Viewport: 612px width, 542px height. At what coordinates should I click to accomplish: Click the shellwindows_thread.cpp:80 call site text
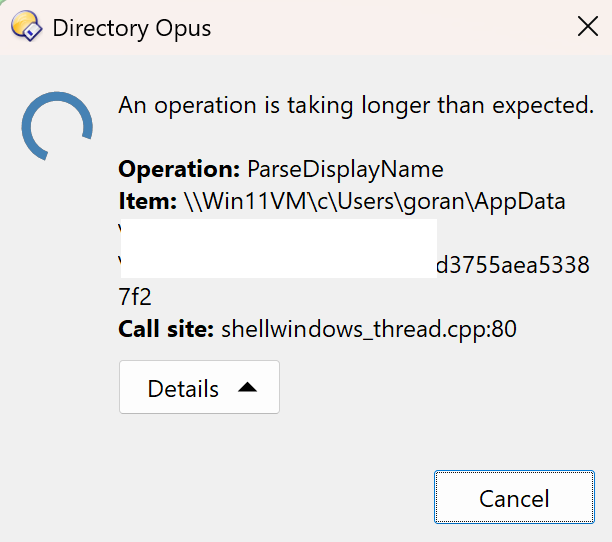[x=369, y=329]
